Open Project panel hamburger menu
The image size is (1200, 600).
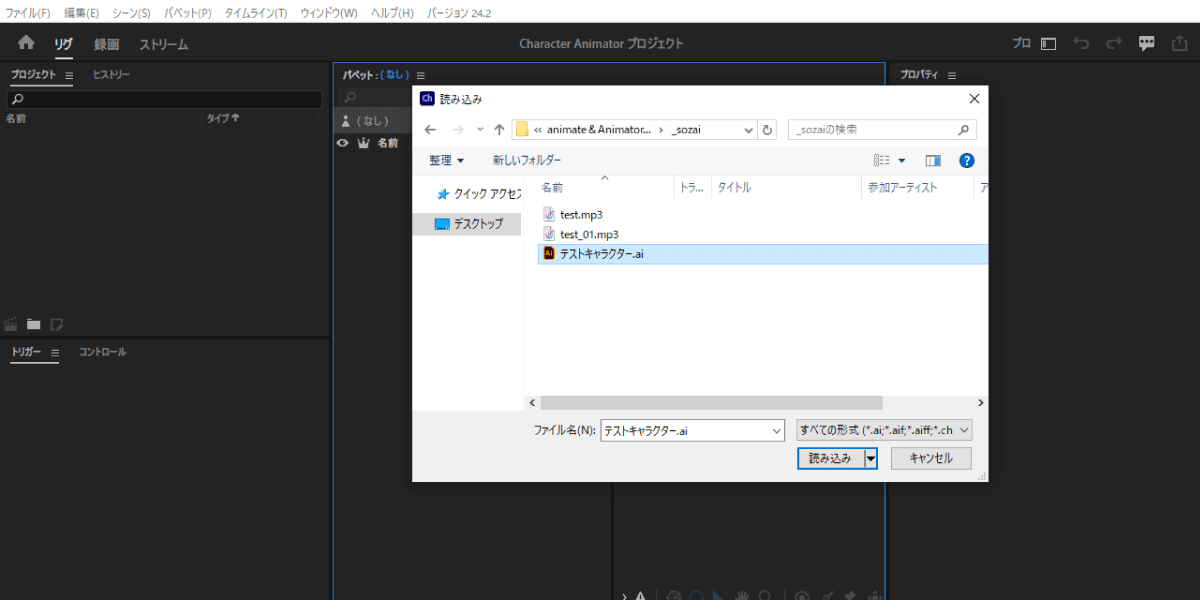[69, 75]
